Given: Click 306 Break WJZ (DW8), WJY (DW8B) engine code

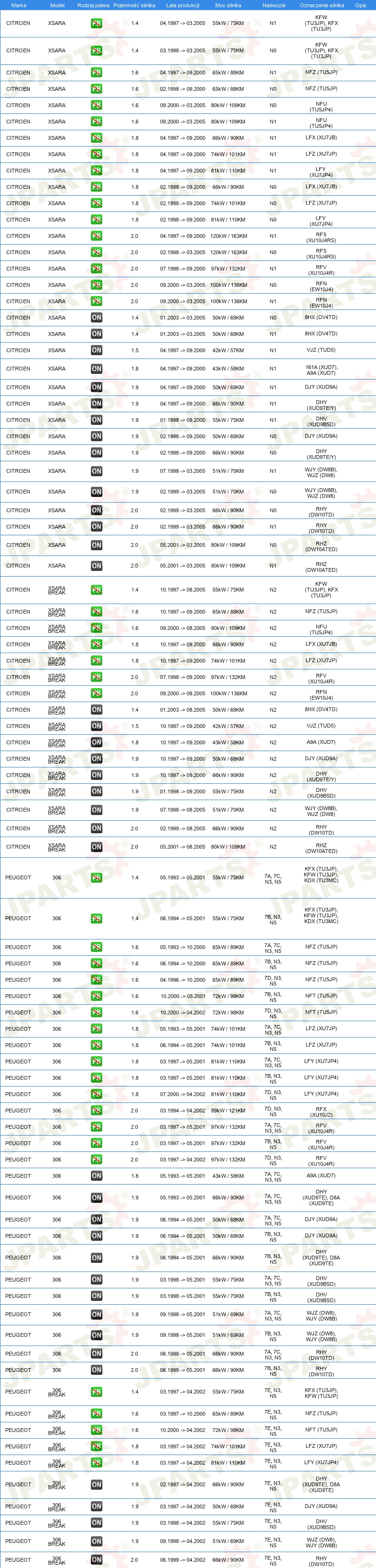Looking at the screenshot, I should [x=321, y=1543].
